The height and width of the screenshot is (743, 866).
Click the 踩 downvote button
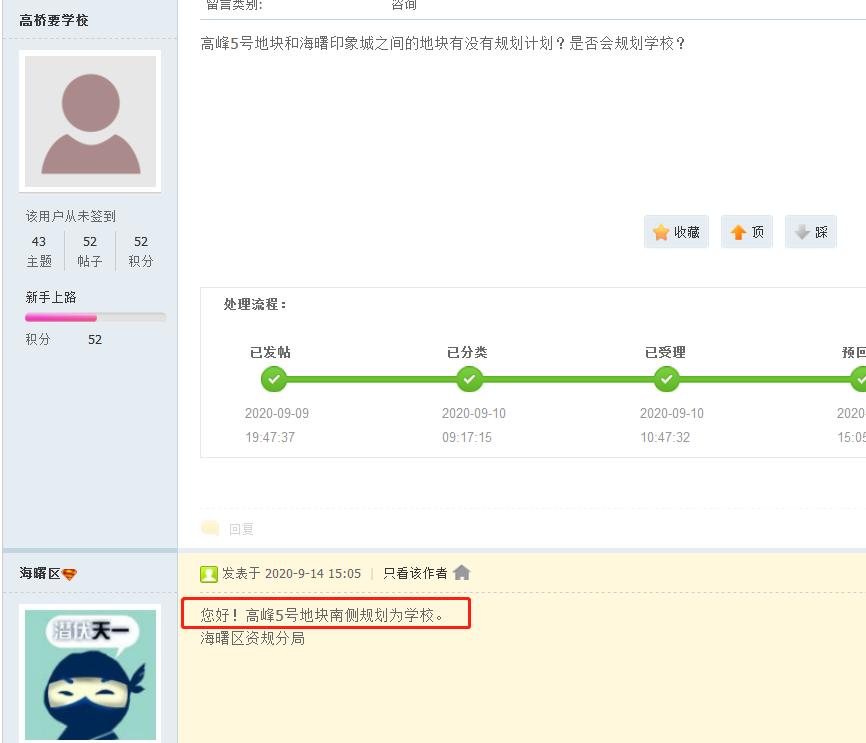(x=811, y=232)
